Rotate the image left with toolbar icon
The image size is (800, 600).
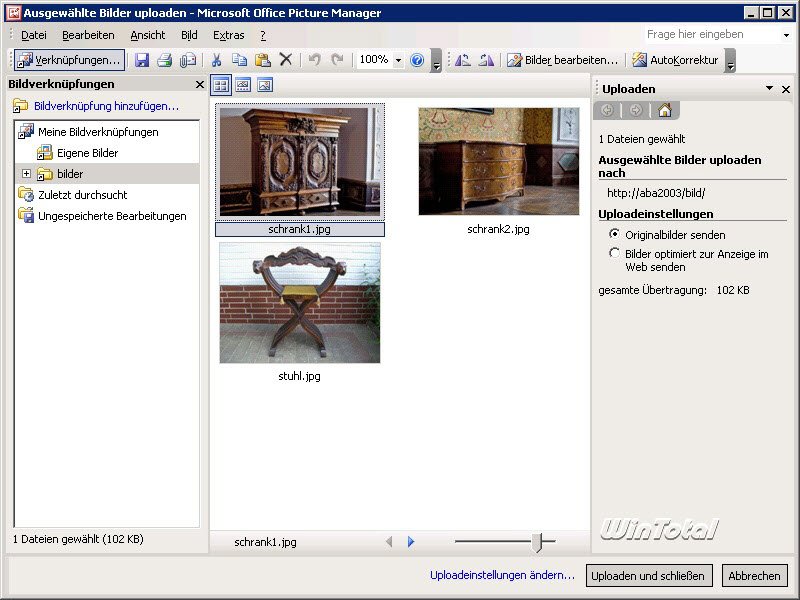click(463, 60)
